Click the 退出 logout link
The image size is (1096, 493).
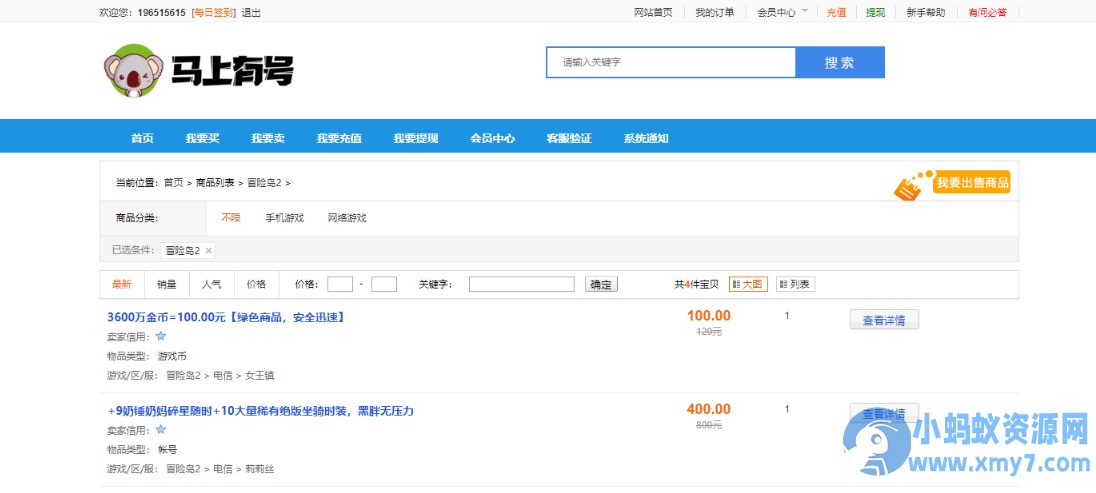pos(251,13)
